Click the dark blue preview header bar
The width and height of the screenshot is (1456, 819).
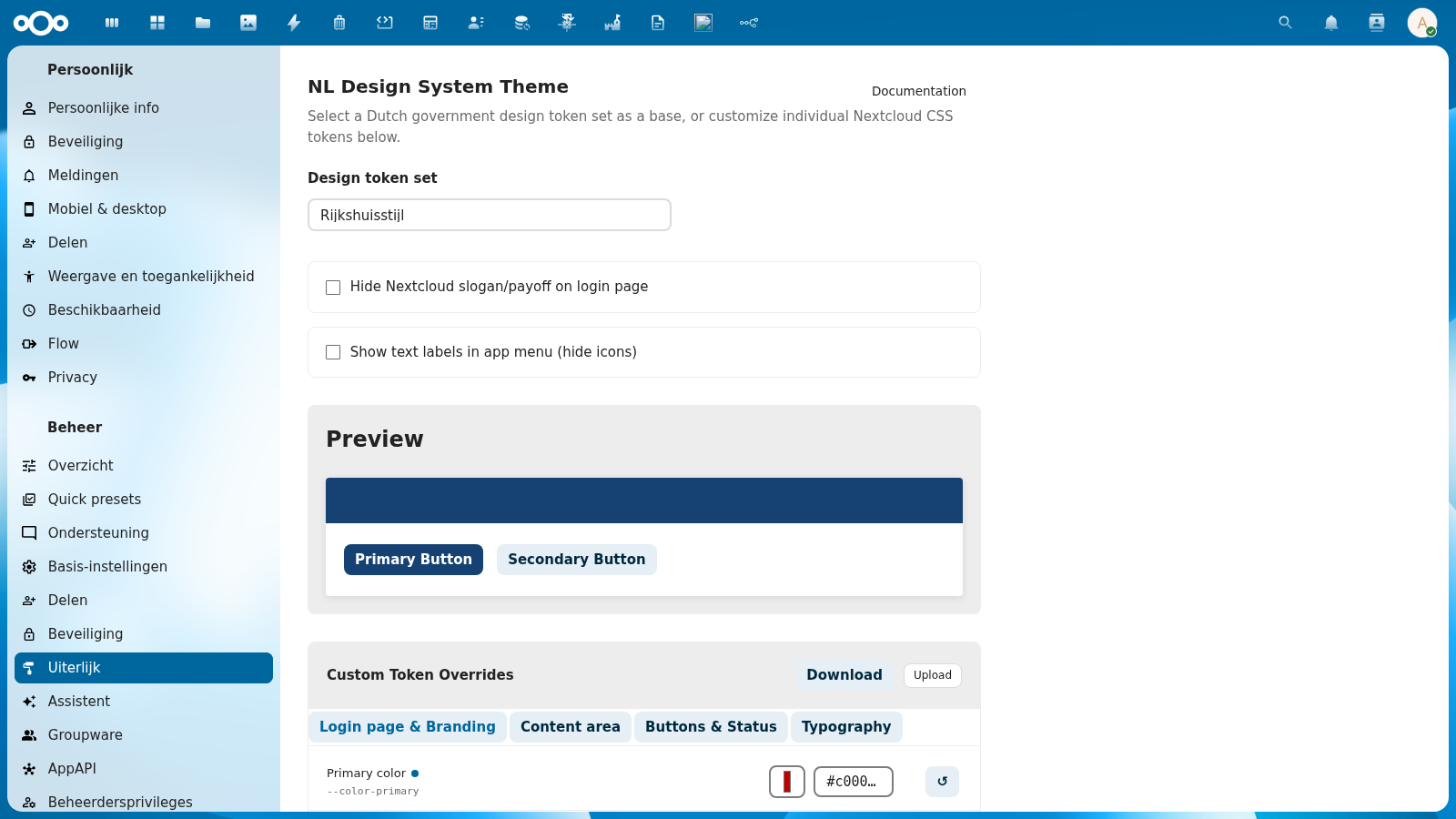pyautogui.click(x=644, y=500)
